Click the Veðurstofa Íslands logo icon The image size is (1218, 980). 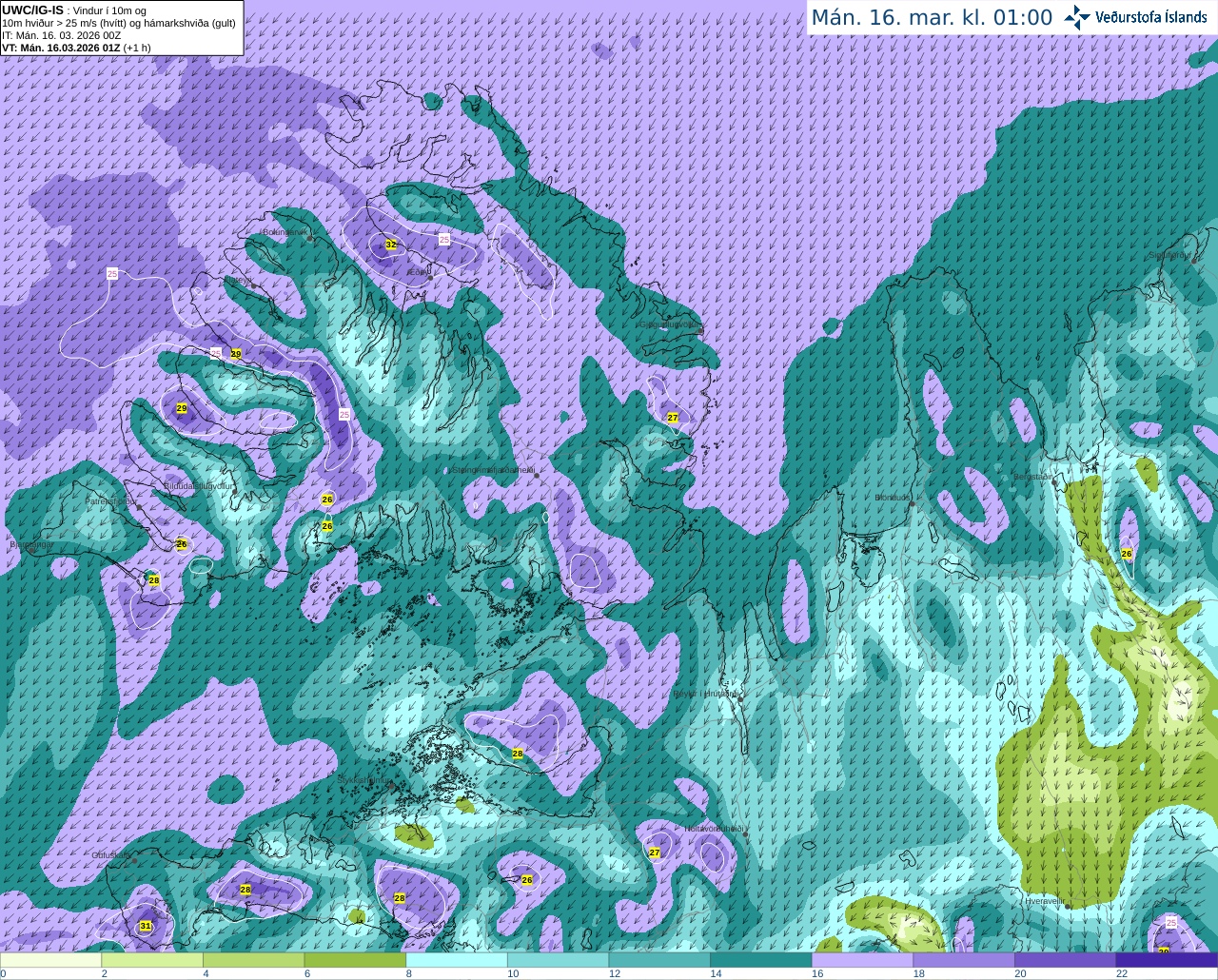click(1076, 17)
